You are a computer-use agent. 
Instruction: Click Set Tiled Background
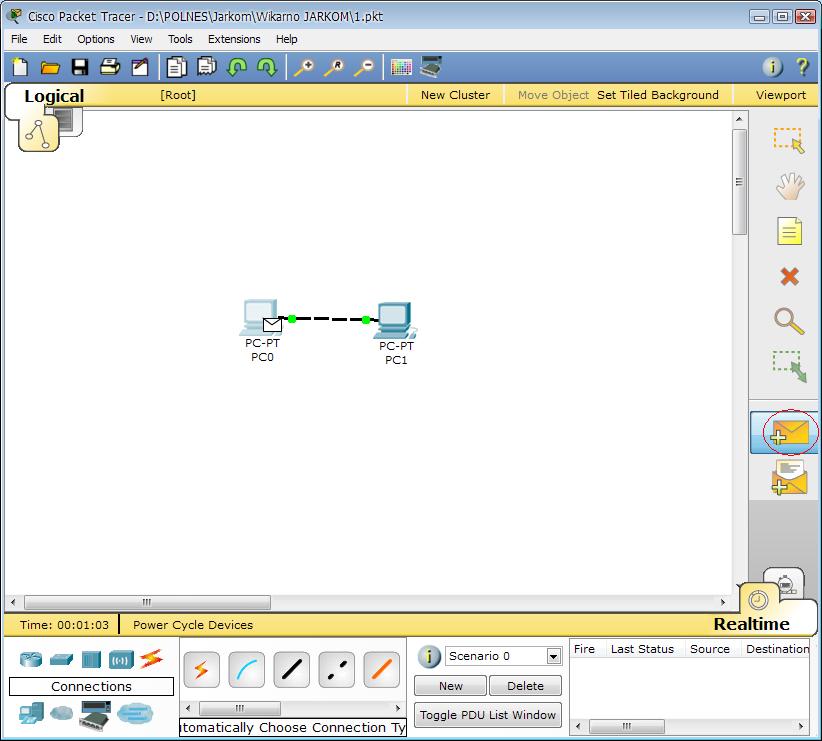(657, 95)
